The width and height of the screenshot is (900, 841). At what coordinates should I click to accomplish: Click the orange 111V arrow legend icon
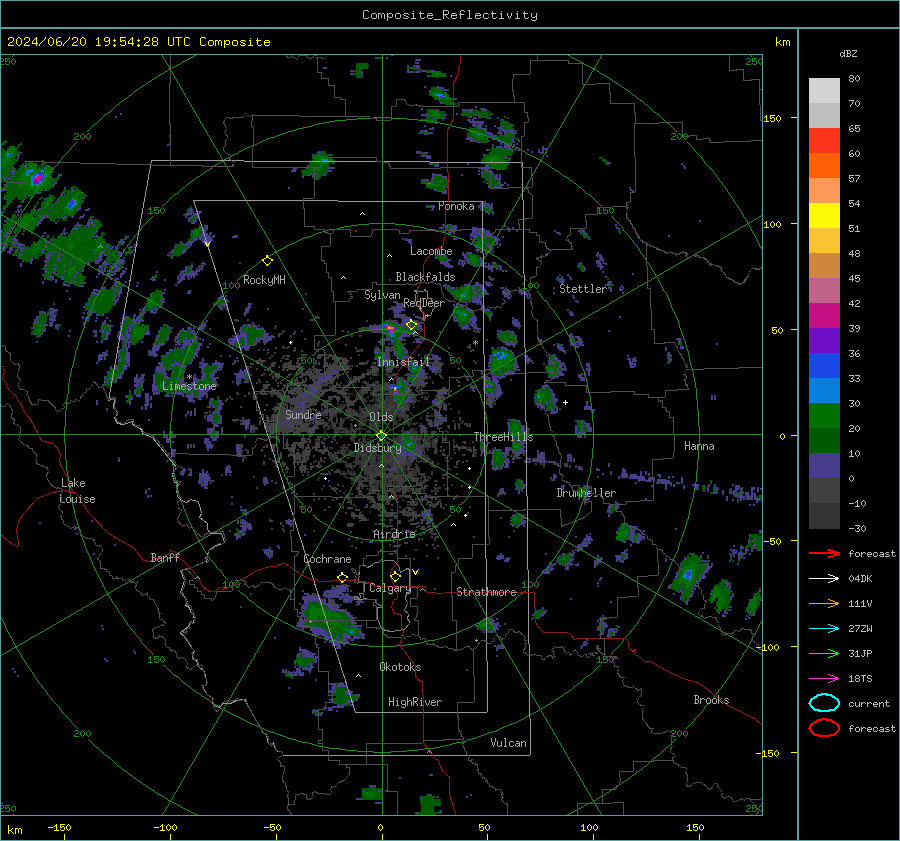point(824,603)
